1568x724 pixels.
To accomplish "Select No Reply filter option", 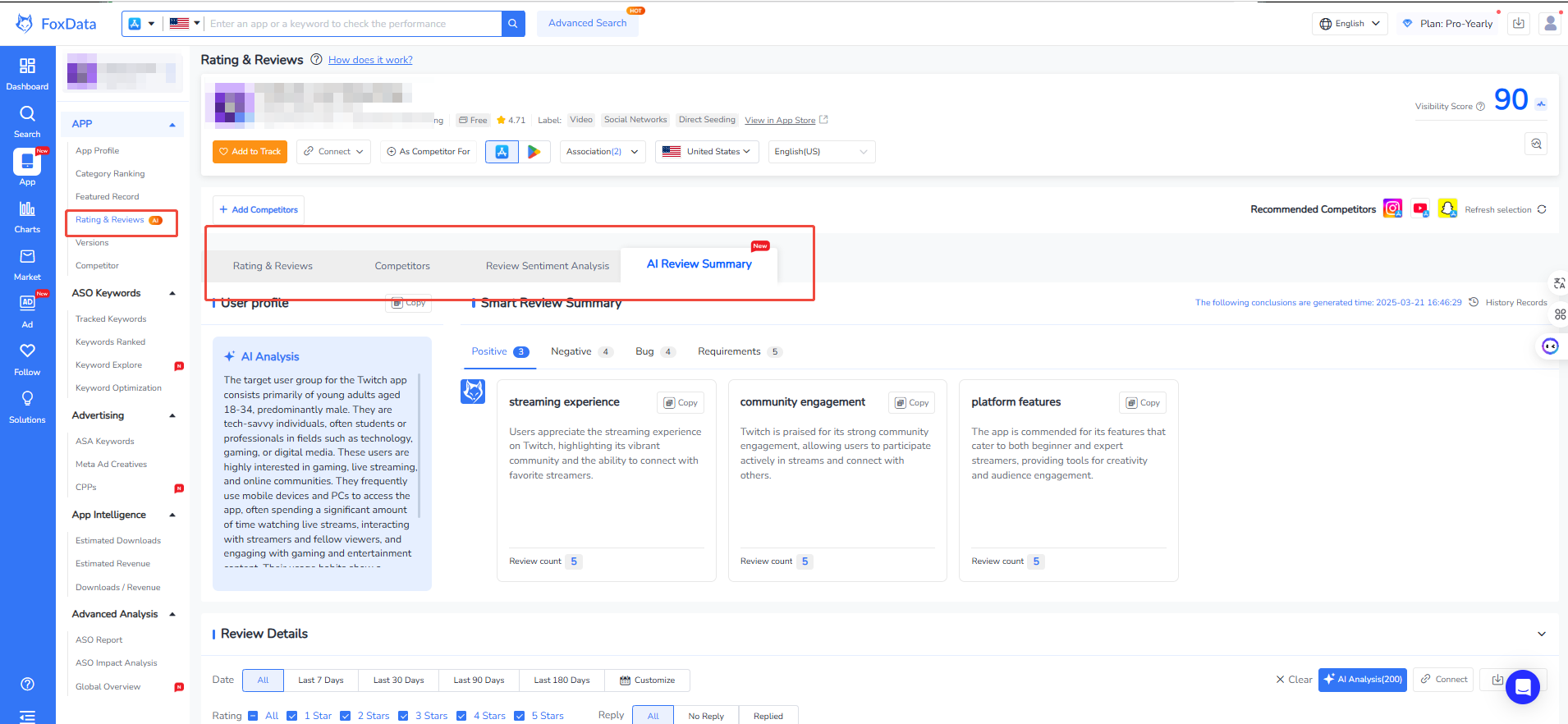I will click(706, 716).
